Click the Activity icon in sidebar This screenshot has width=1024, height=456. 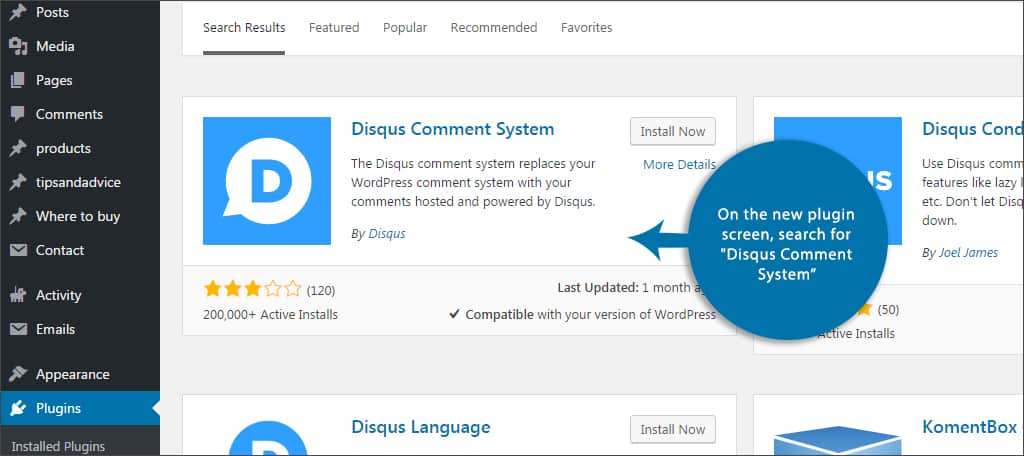tap(18, 295)
